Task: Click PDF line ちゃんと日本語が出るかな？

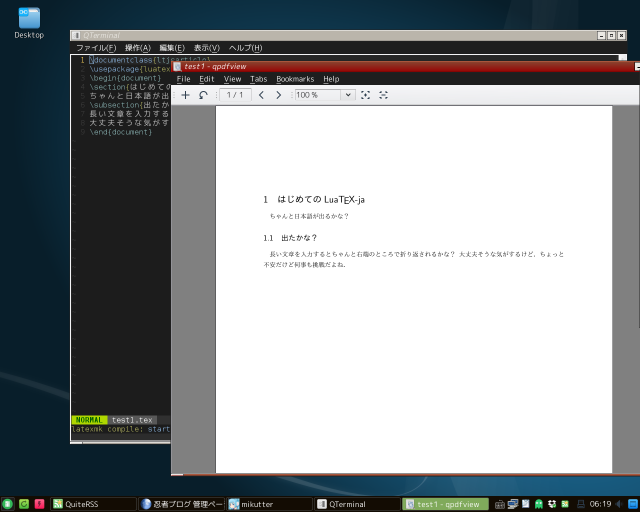Action: coord(309,216)
